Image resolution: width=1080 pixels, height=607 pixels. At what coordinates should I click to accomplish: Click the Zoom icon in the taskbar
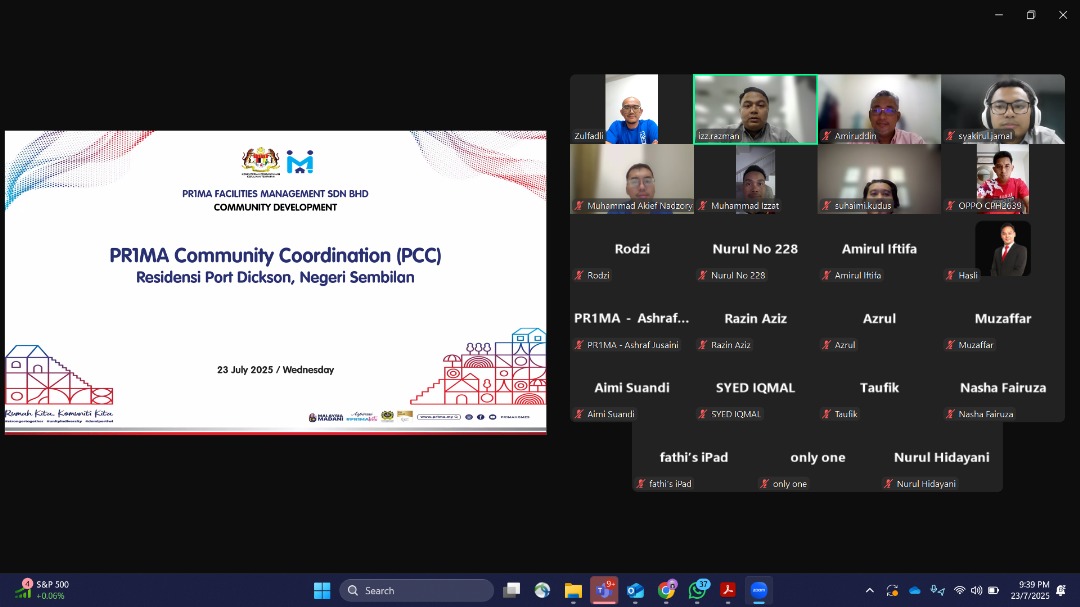click(x=759, y=590)
